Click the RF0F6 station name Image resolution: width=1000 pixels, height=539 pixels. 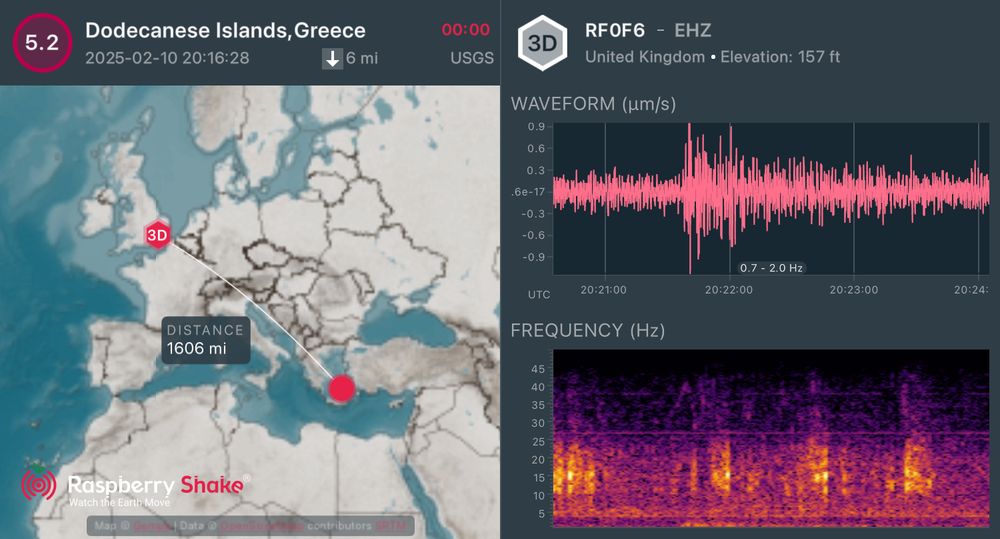[615, 30]
